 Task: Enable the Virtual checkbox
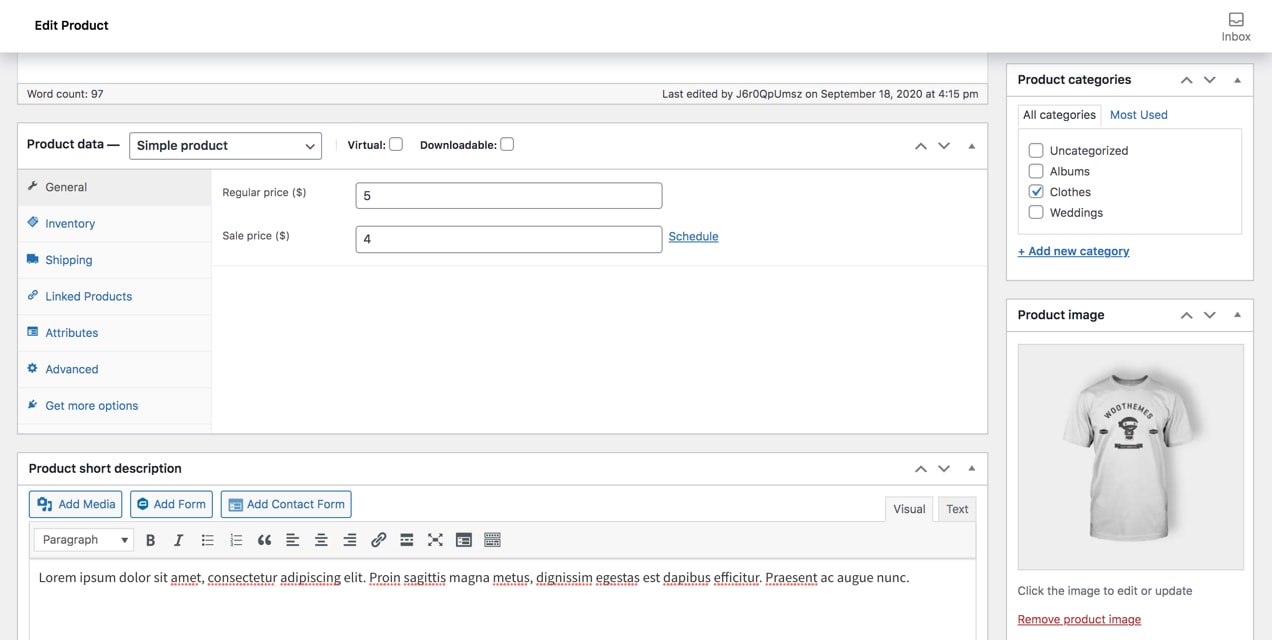pyautogui.click(x=396, y=144)
